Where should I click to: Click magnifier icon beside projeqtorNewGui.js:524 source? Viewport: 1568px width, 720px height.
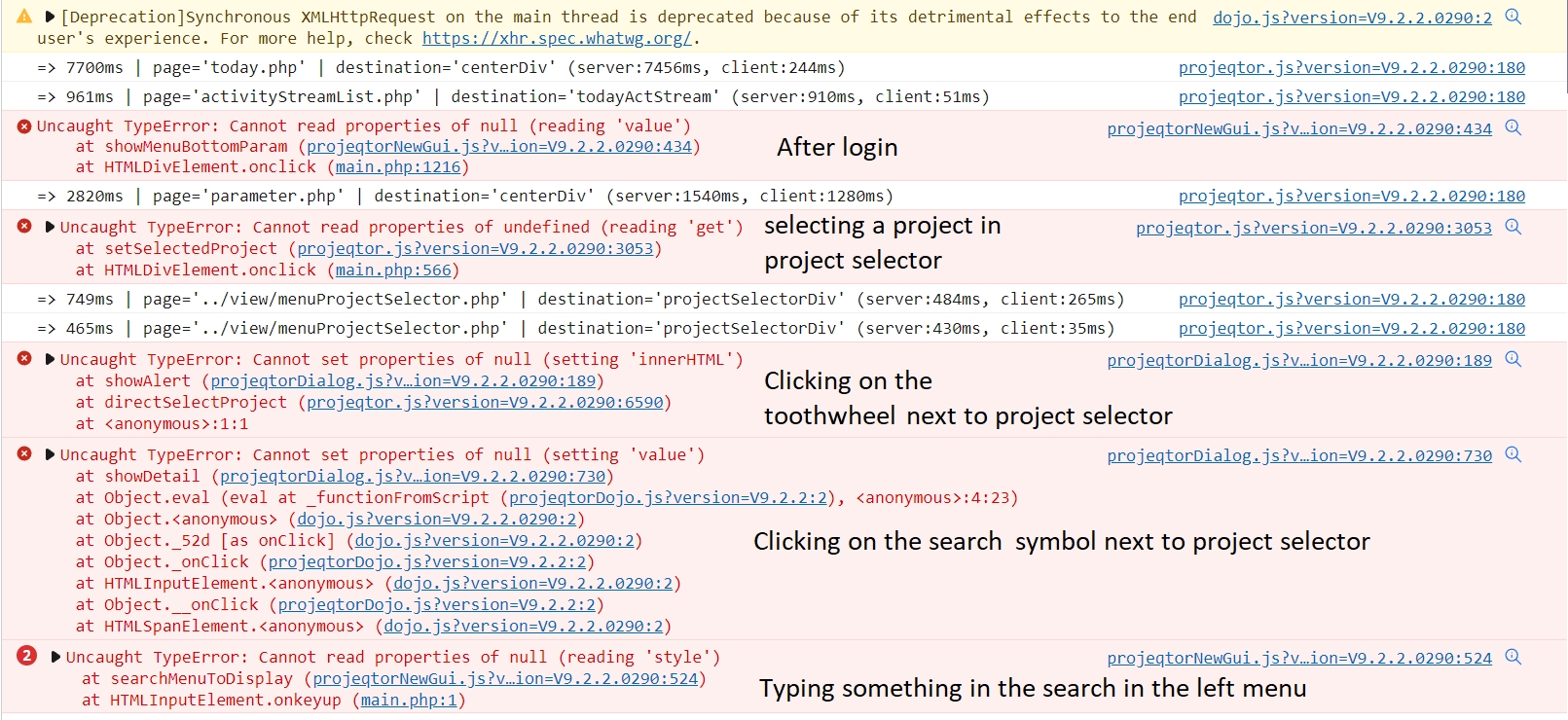click(x=1513, y=657)
